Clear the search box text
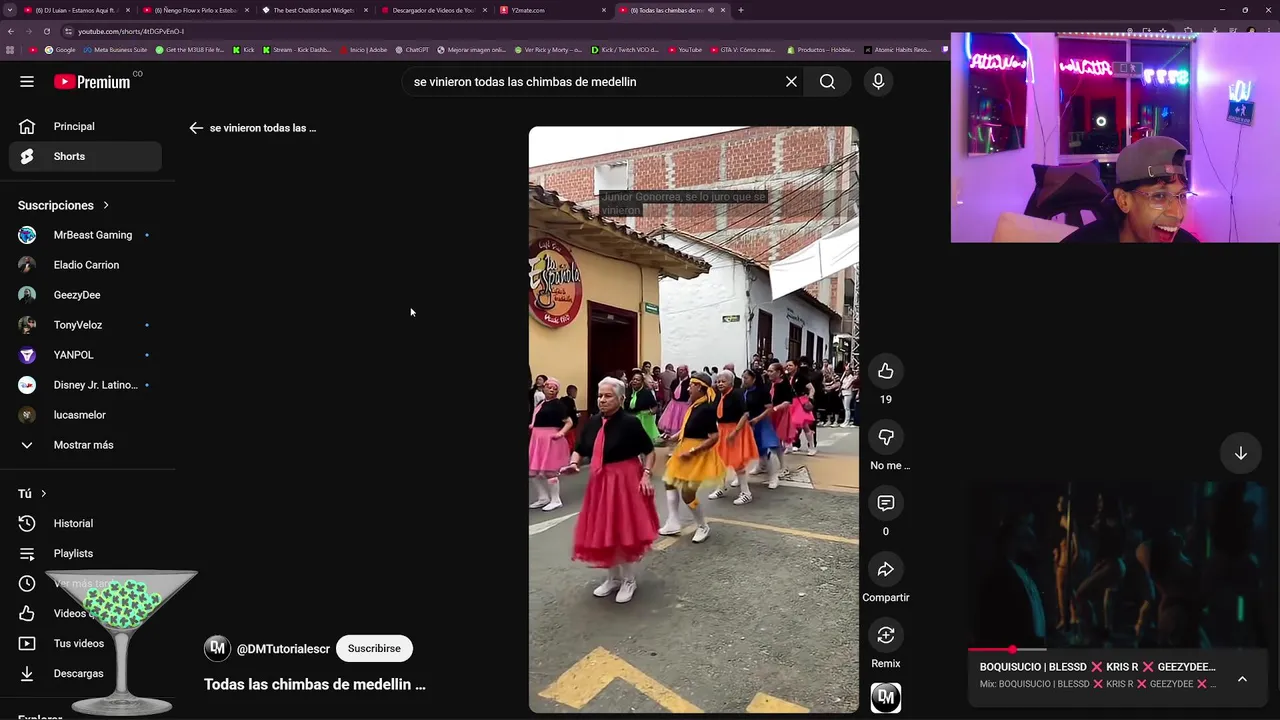Image resolution: width=1280 pixels, height=720 pixels. point(791,82)
